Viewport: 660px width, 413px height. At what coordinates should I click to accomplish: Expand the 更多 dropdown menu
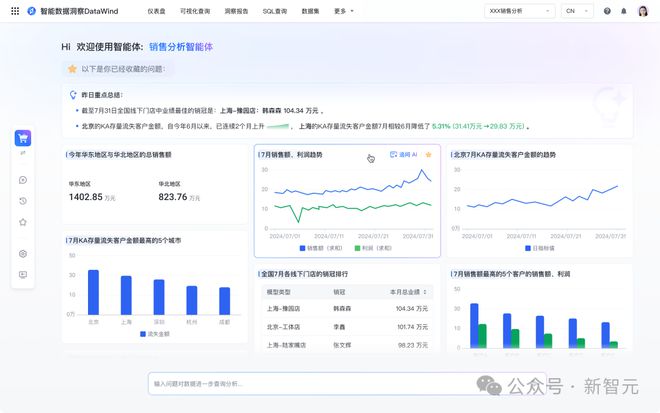pos(343,11)
